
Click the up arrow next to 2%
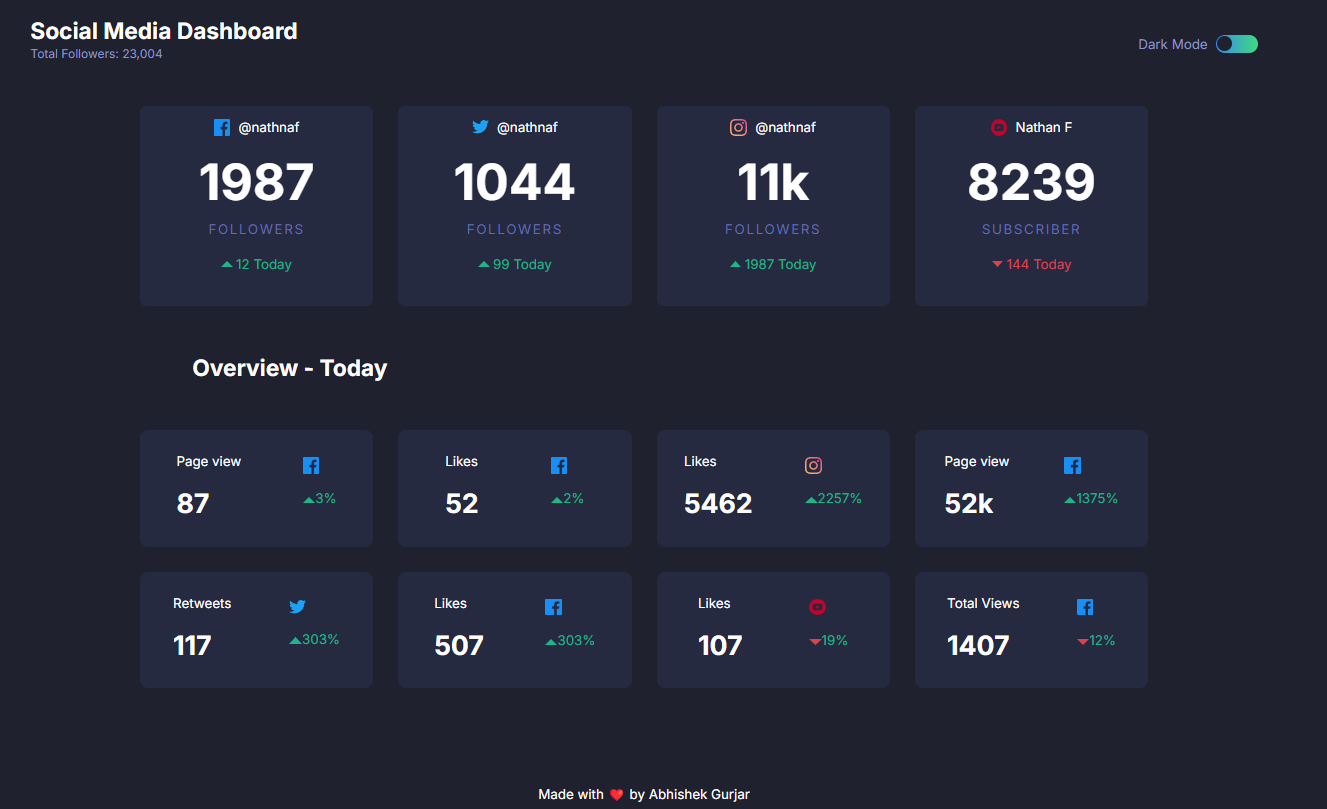point(557,500)
